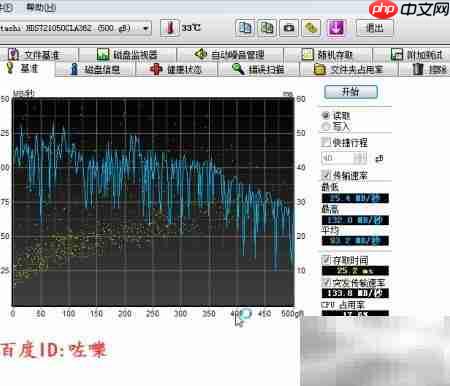Click the 最高 maximum 132.0 value display
450x386 pixels.
pos(355,220)
